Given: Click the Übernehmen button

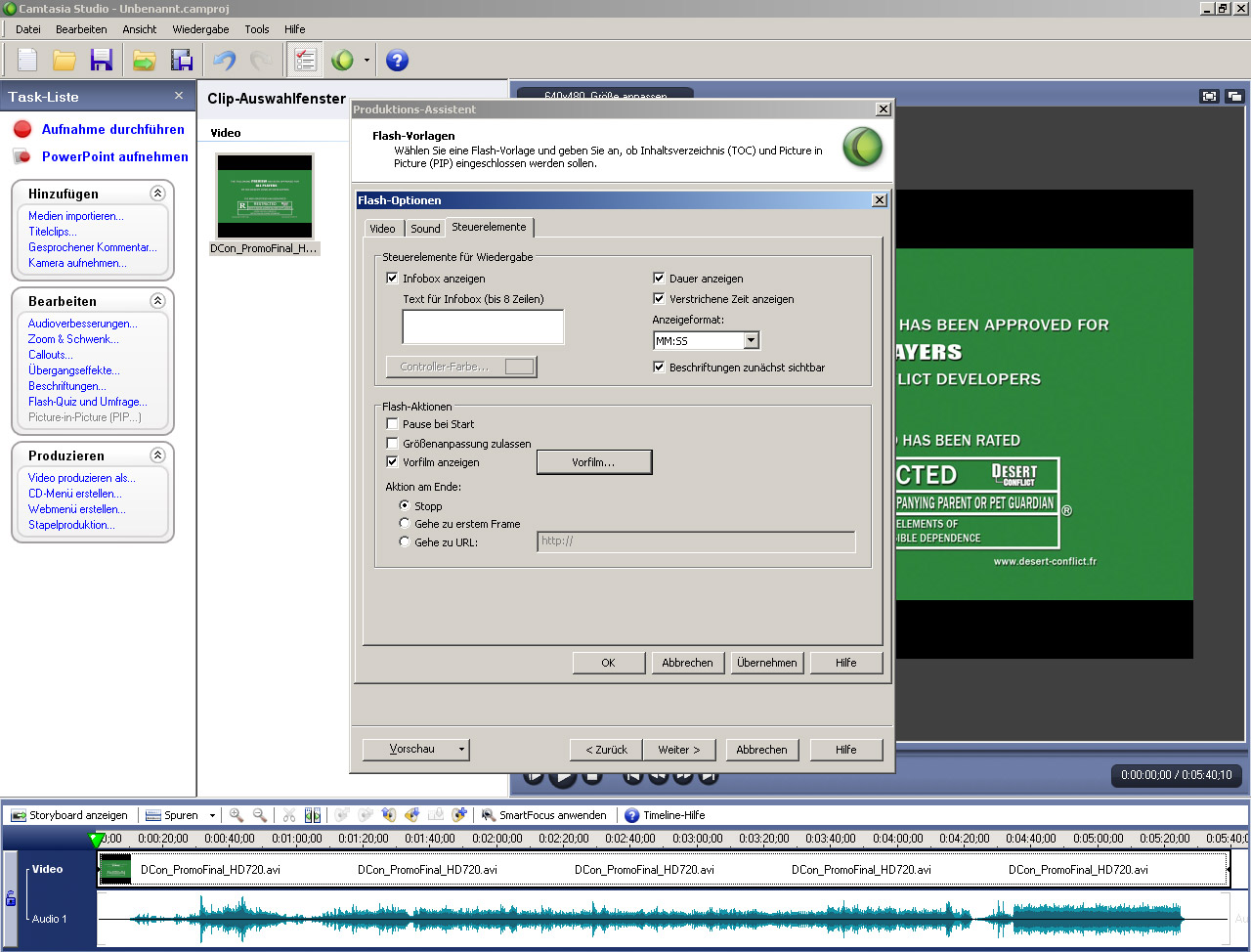Looking at the screenshot, I should point(767,663).
